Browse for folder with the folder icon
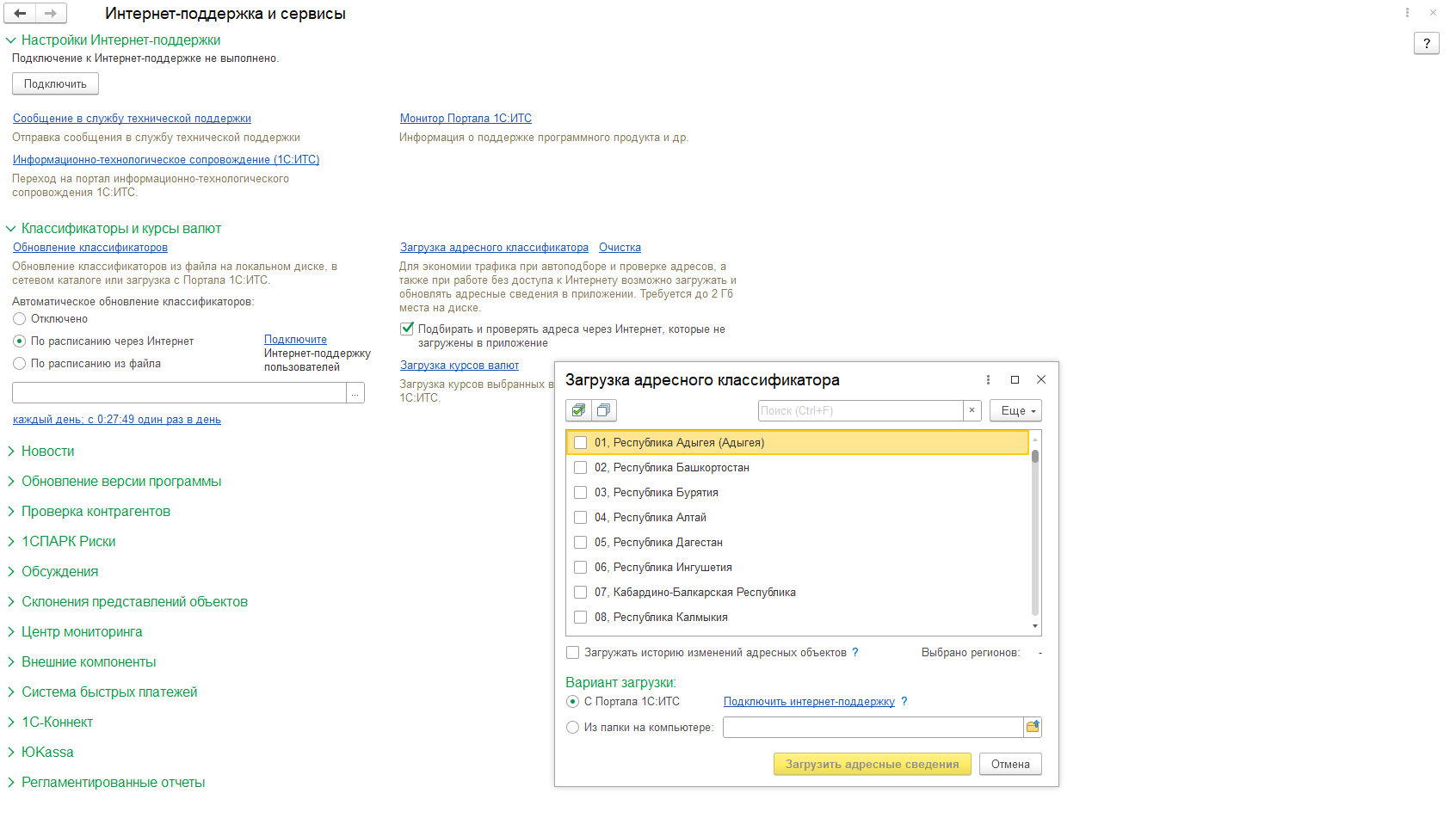 coord(1033,727)
